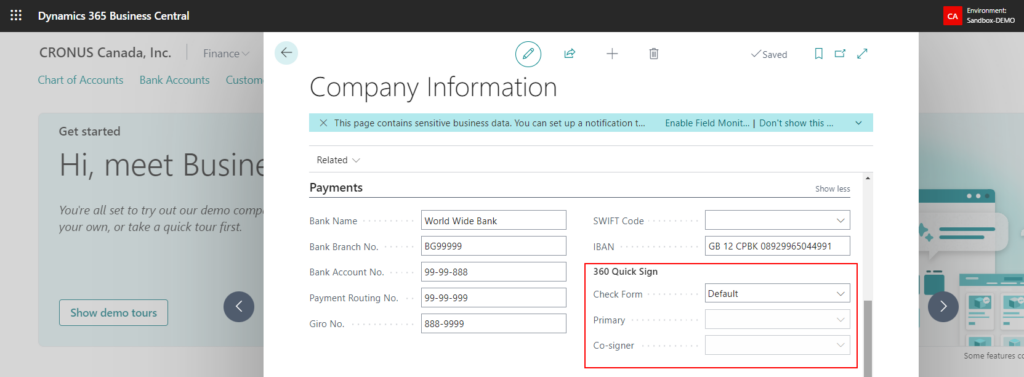The height and width of the screenshot is (377, 1024).
Task: Open the Co-signer dropdown
Action: 840,345
